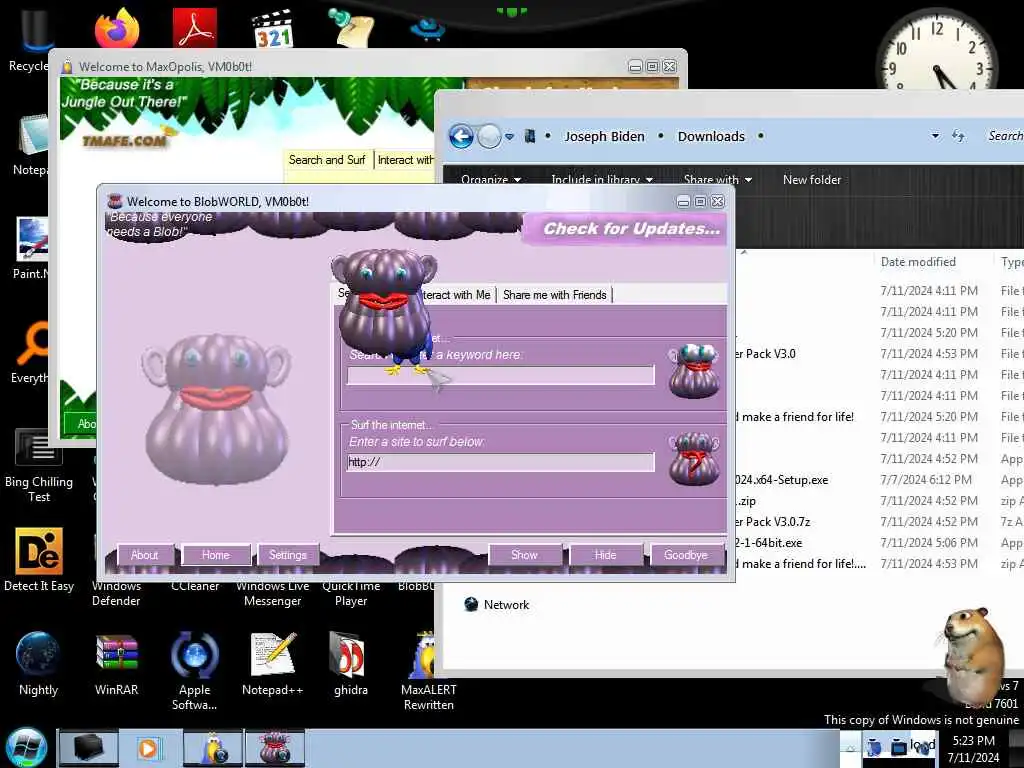Open the Paint.NET desktop icon

[x=31, y=248]
